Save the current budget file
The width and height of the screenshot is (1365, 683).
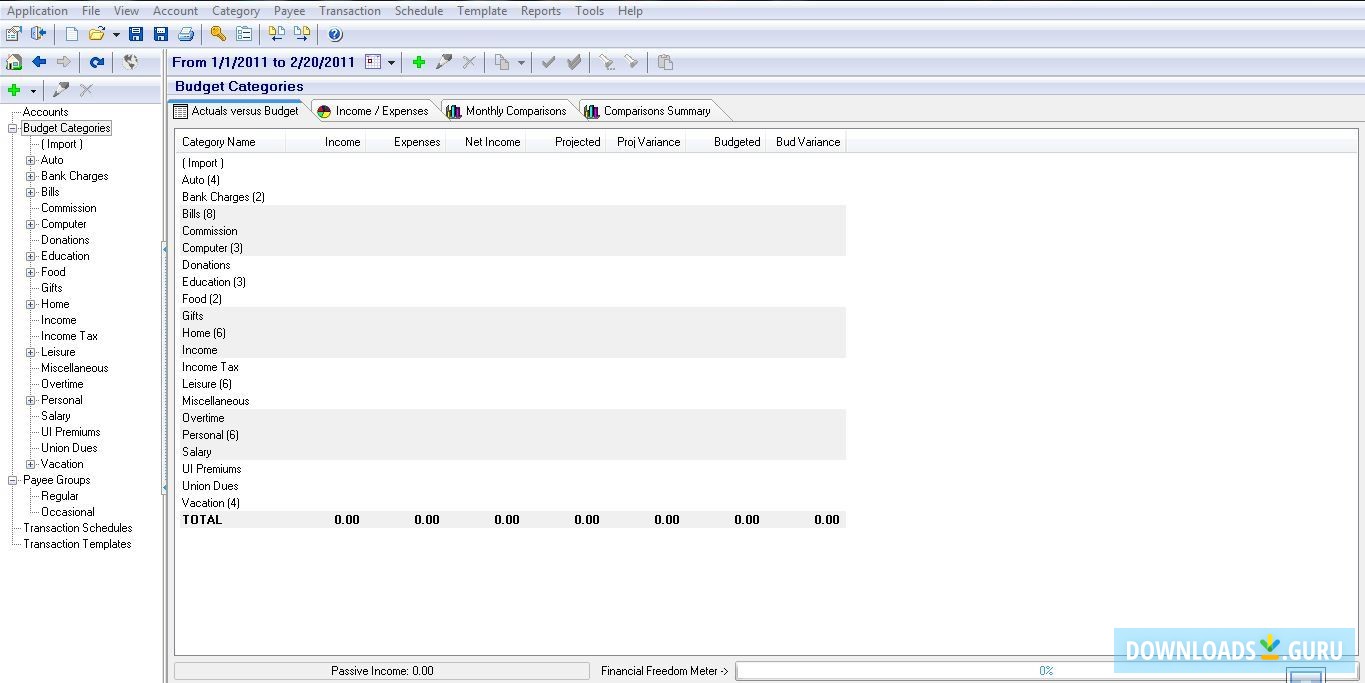pyautogui.click(x=137, y=33)
